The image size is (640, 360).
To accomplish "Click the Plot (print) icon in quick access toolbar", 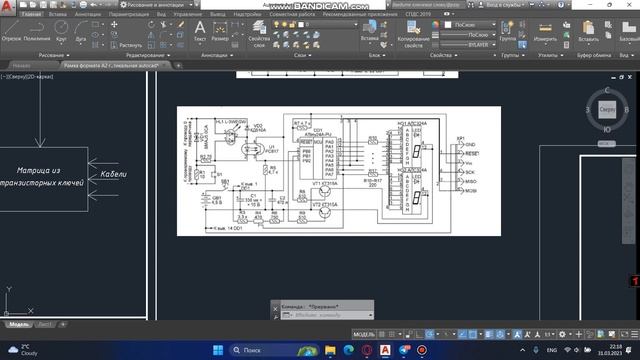I will [x=83, y=5].
